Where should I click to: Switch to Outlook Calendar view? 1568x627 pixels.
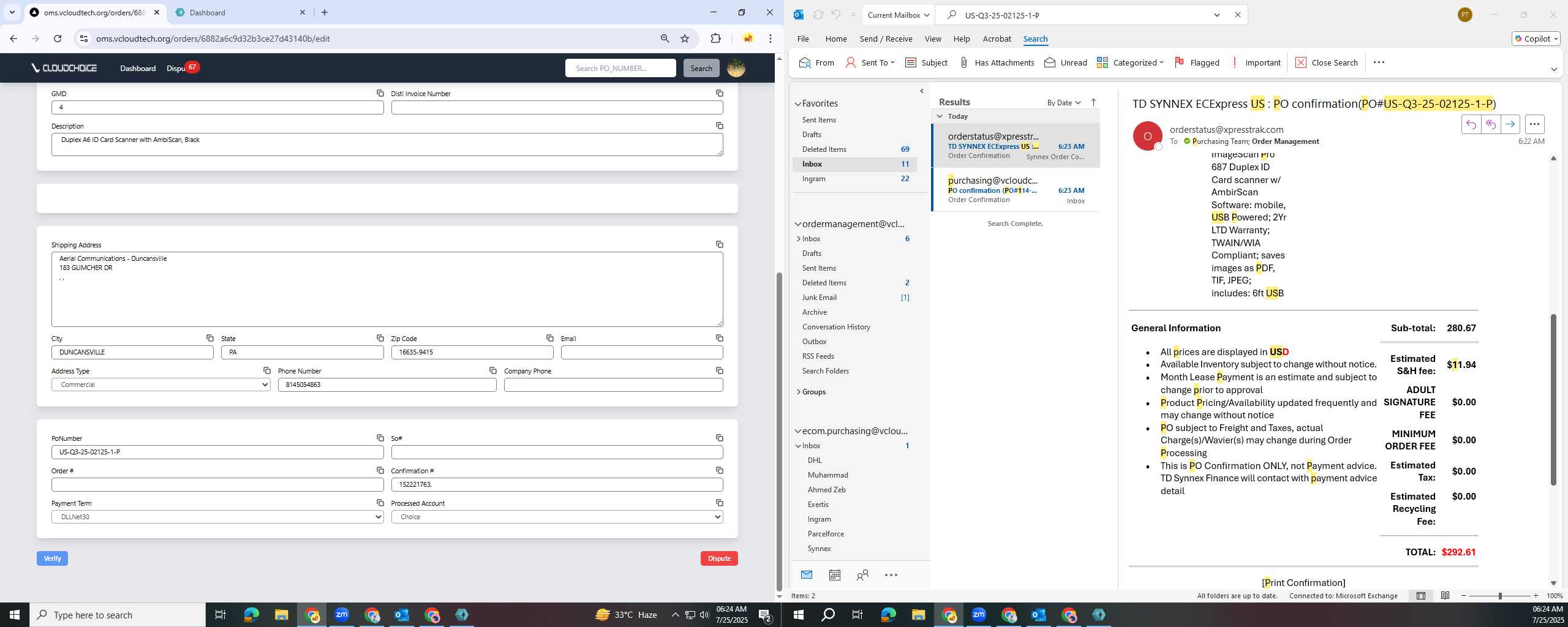(834, 575)
